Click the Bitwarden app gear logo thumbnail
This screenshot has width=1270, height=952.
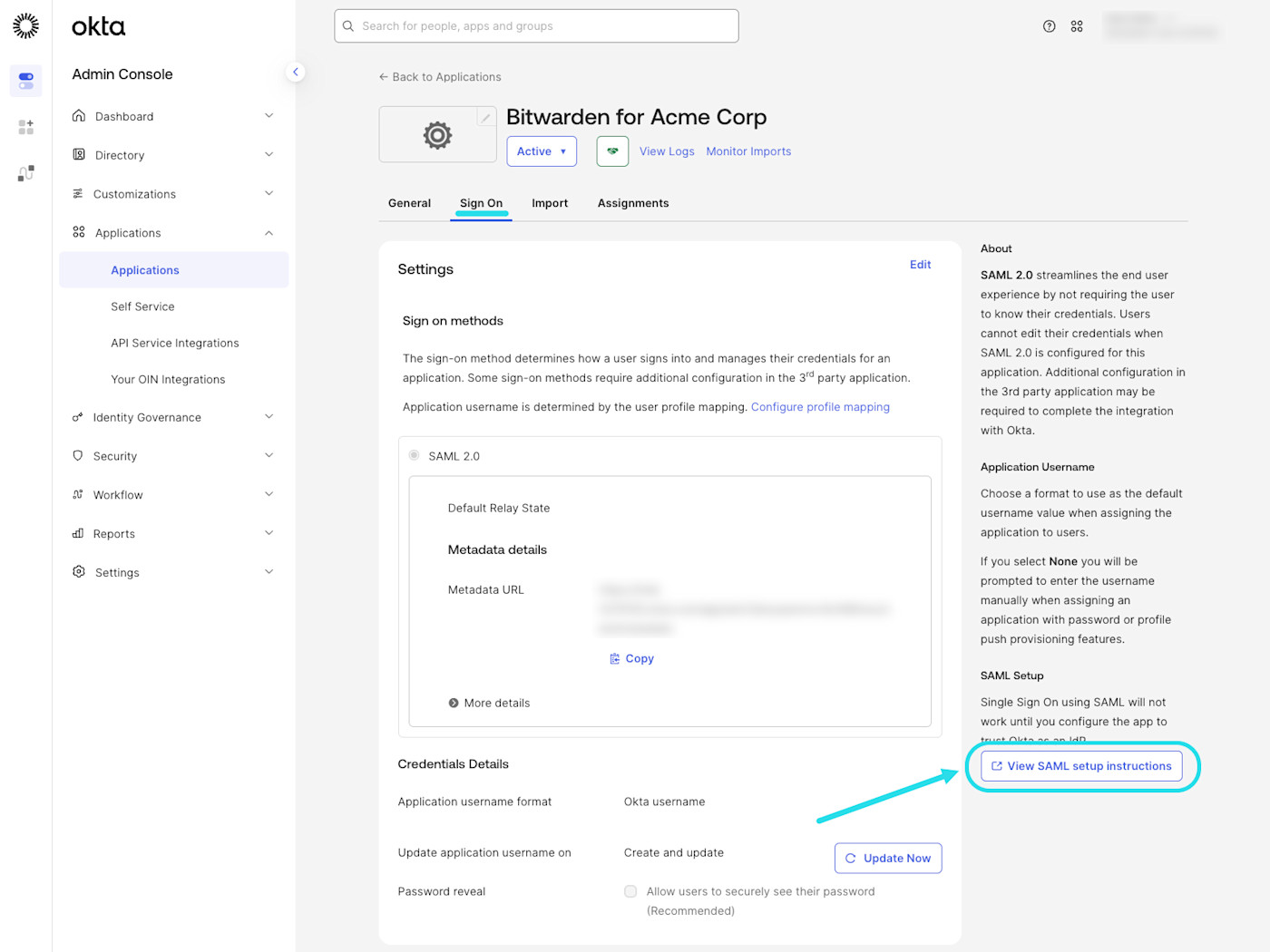[x=437, y=135]
